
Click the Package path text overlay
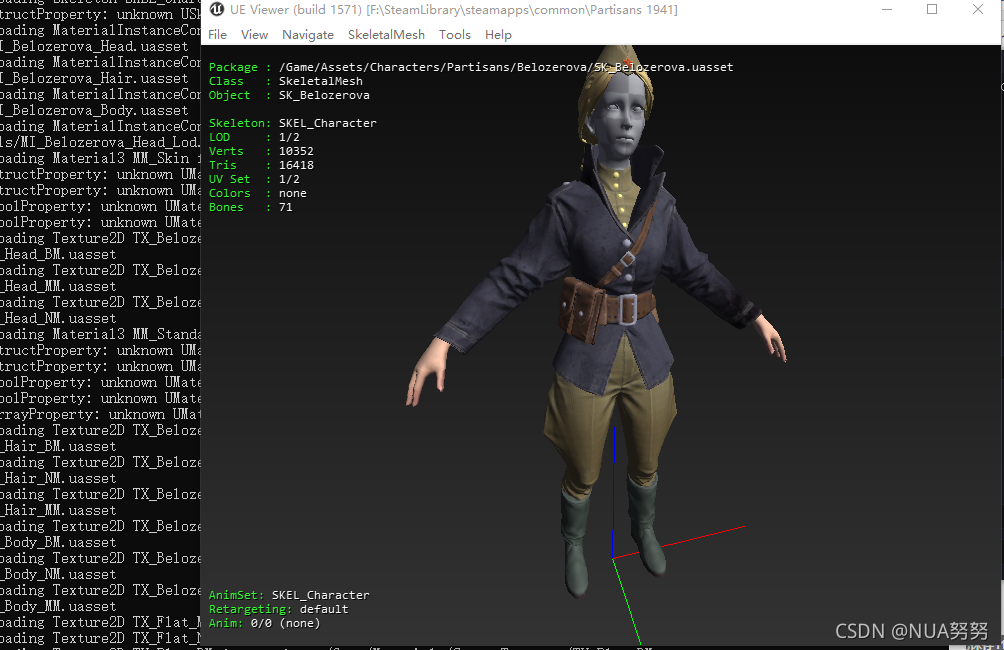pos(471,67)
